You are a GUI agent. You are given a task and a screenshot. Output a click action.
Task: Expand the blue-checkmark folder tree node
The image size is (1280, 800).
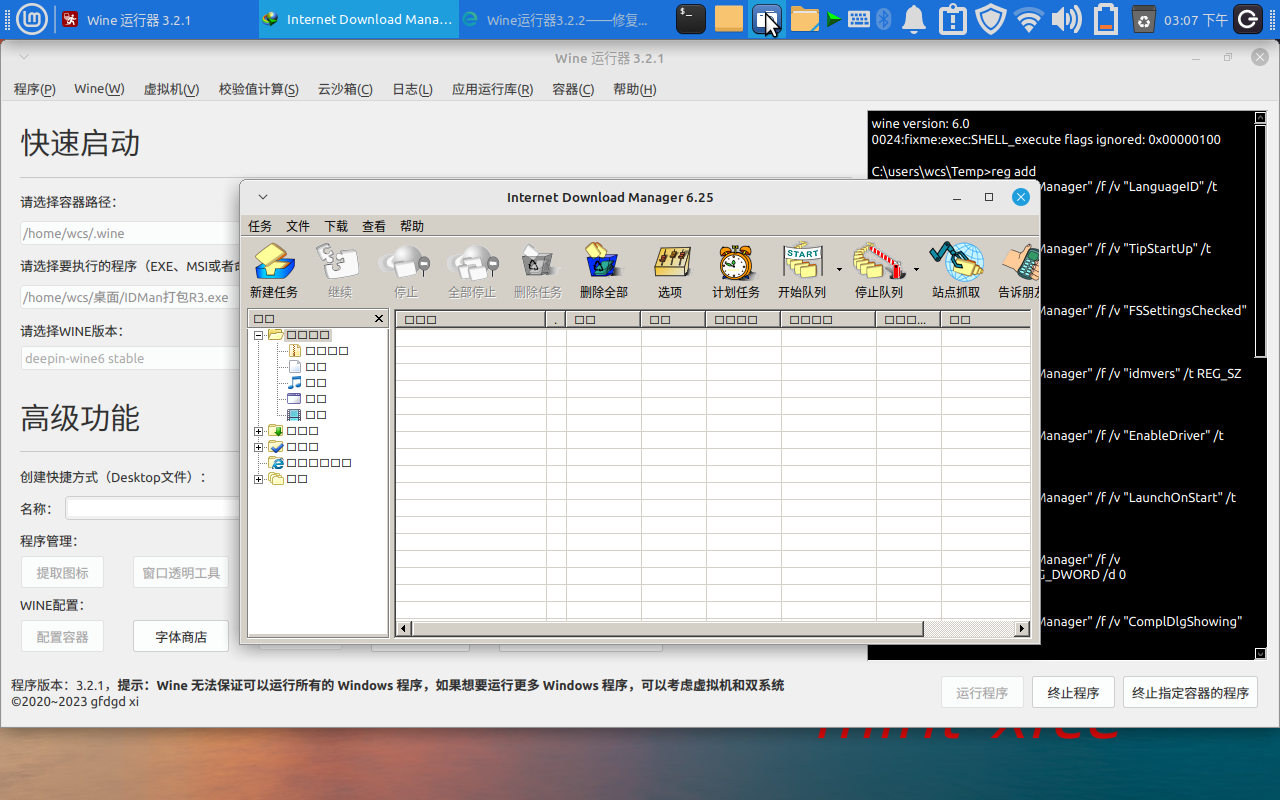click(x=259, y=447)
